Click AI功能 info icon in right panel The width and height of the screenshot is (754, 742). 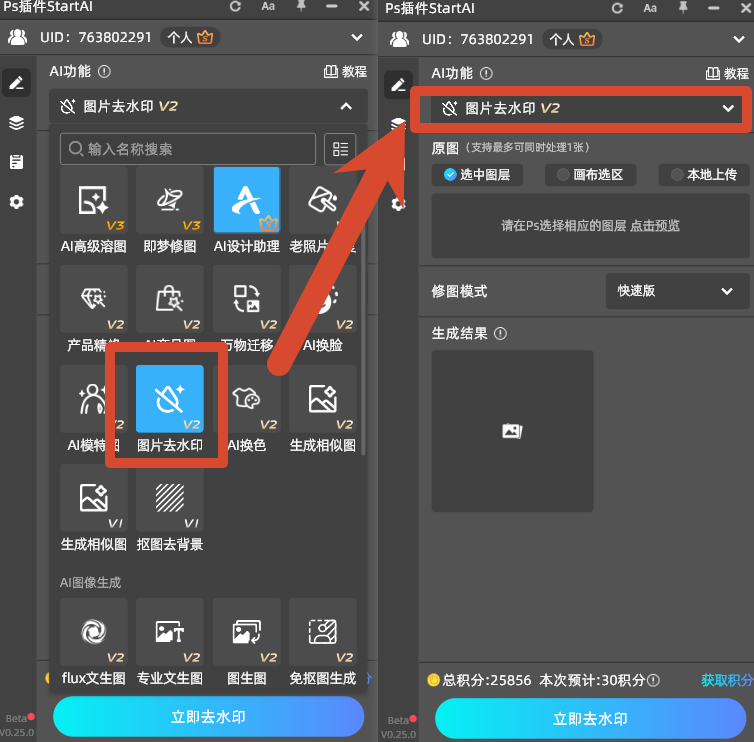pyautogui.click(x=486, y=74)
